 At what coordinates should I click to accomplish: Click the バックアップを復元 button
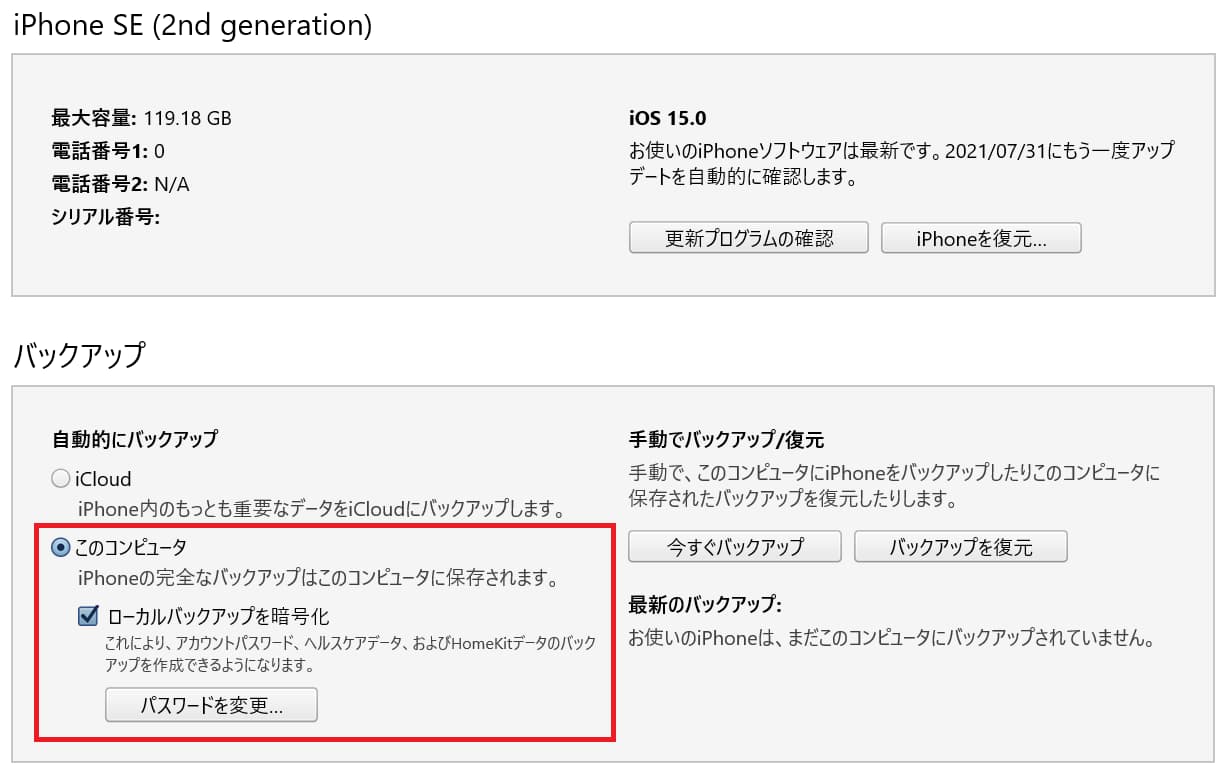pyautogui.click(x=961, y=547)
